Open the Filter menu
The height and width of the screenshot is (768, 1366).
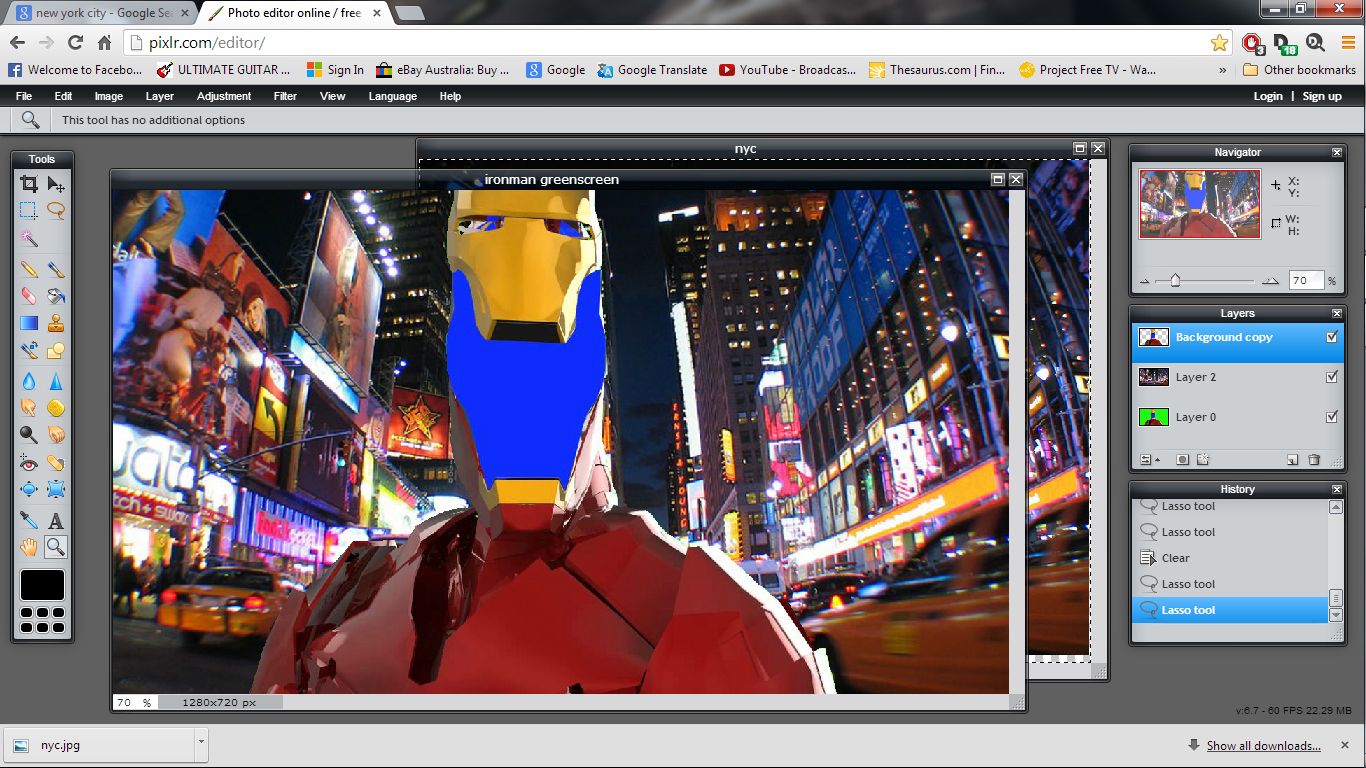point(285,96)
